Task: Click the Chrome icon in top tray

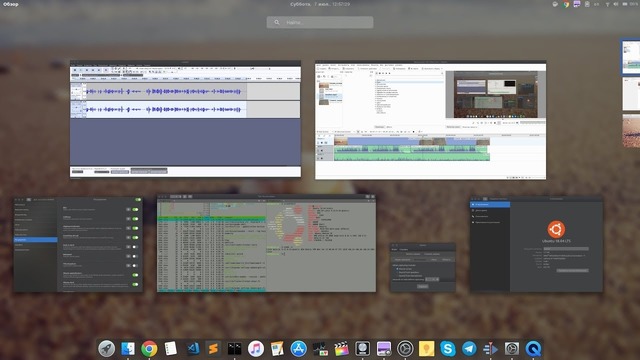Action: [x=566, y=4]
